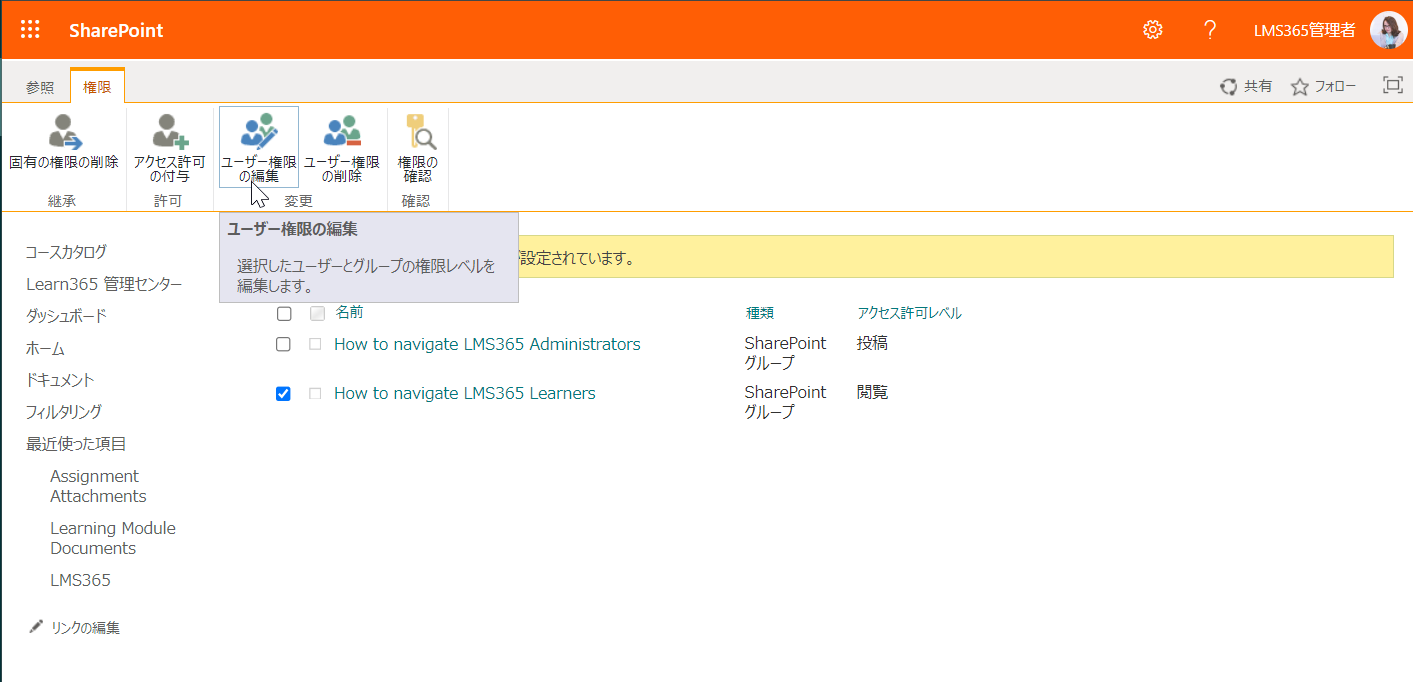Screen dimensions: 1413x682
Task: Navigate to ホーム in the sidebar
Action: click(x=45, y=349)
